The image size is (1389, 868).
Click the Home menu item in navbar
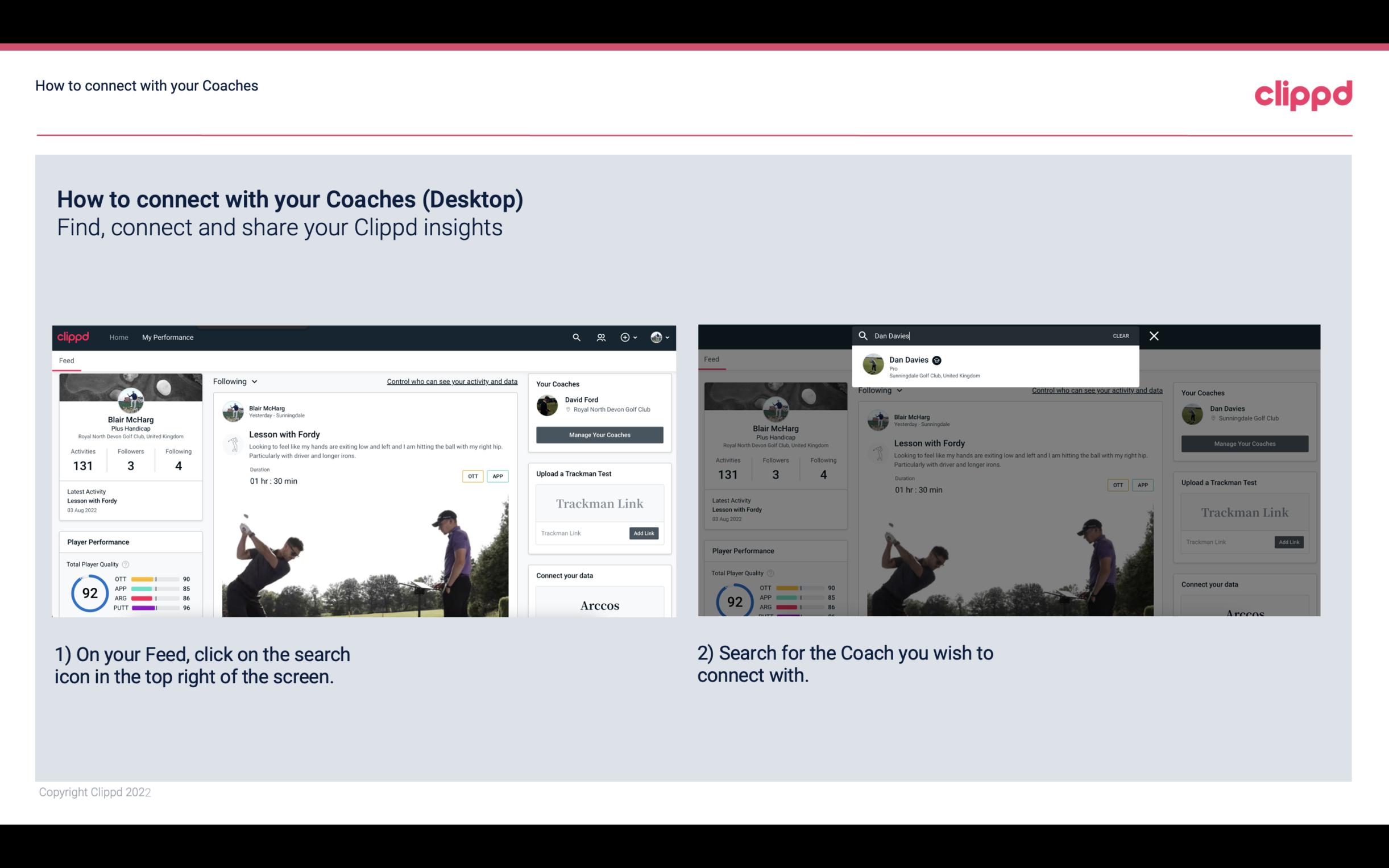point(118,337)
